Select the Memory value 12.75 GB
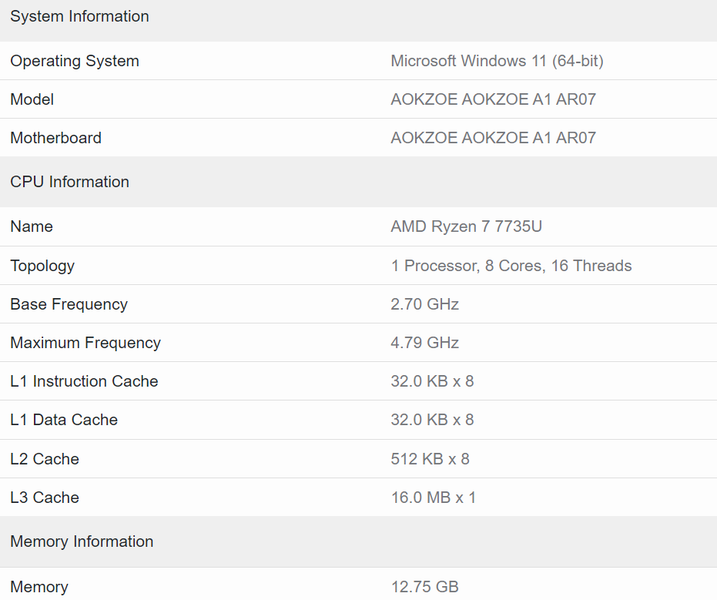 coord(424,587)
